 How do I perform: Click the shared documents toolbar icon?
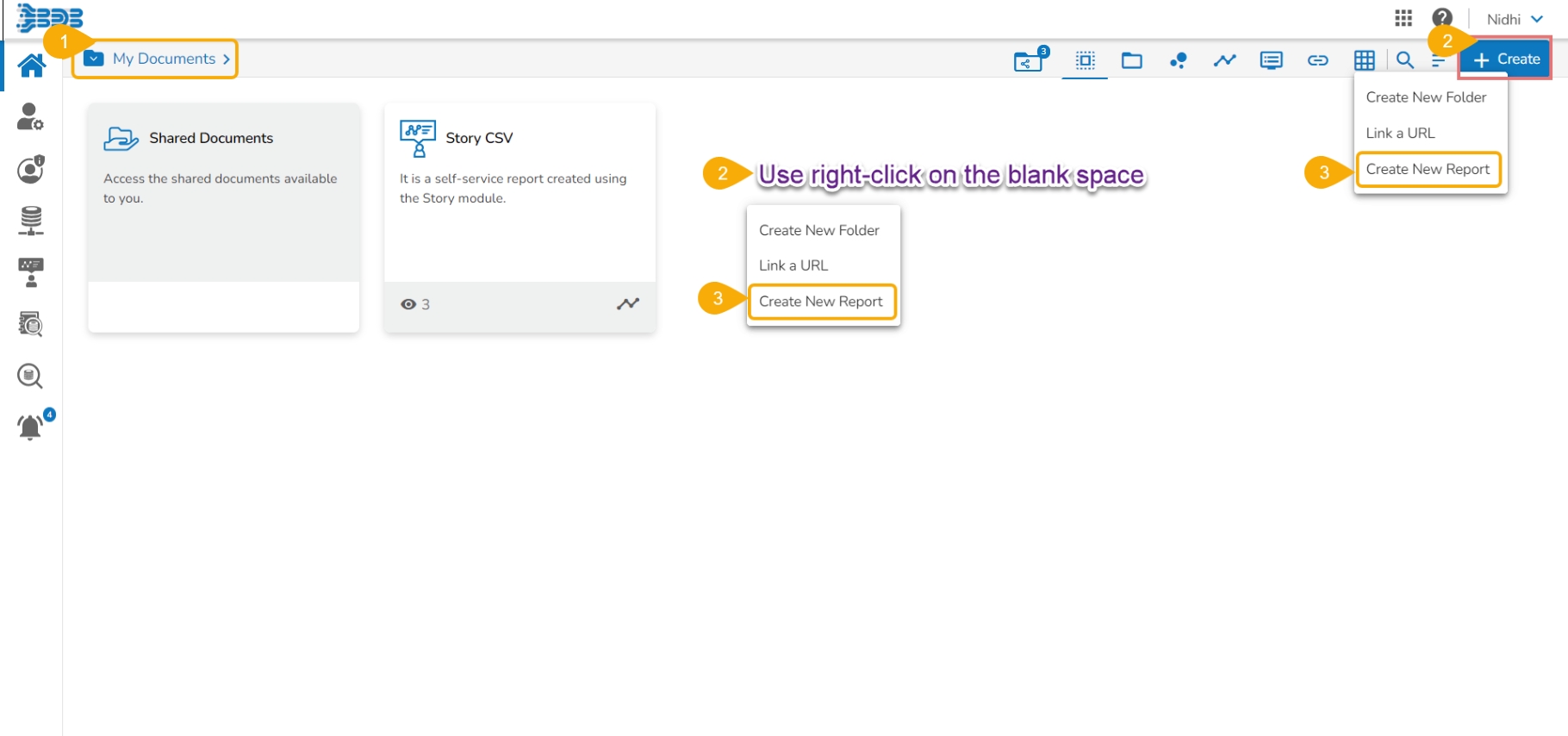click(x=1028, y=60)
